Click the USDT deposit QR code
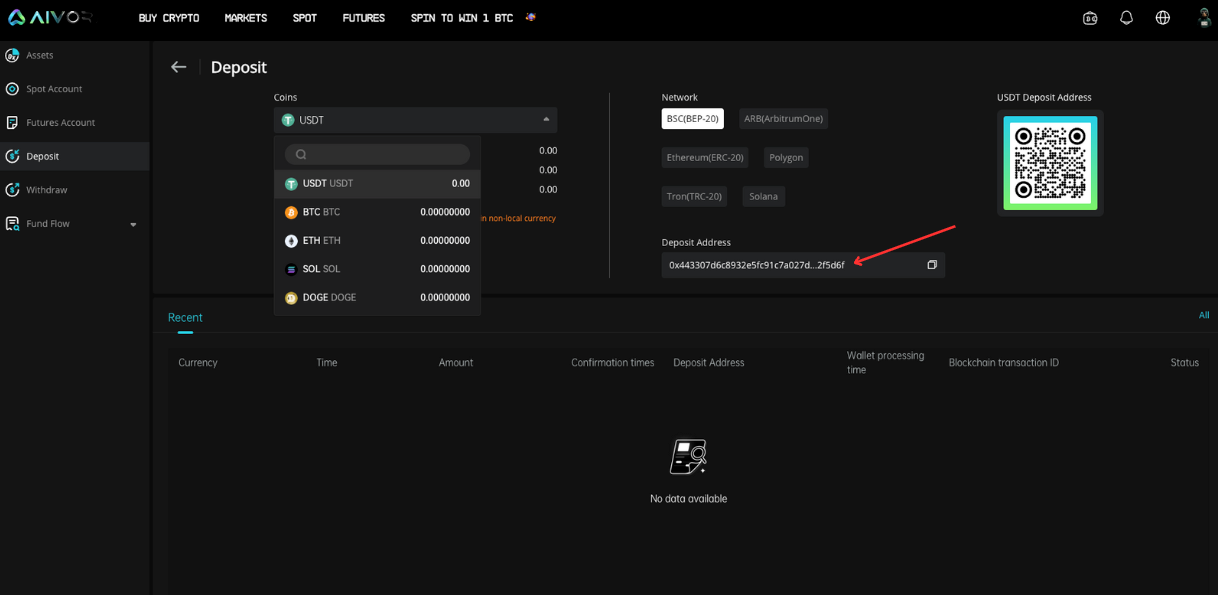The image size is (1218, 595). click(1050, 163)
